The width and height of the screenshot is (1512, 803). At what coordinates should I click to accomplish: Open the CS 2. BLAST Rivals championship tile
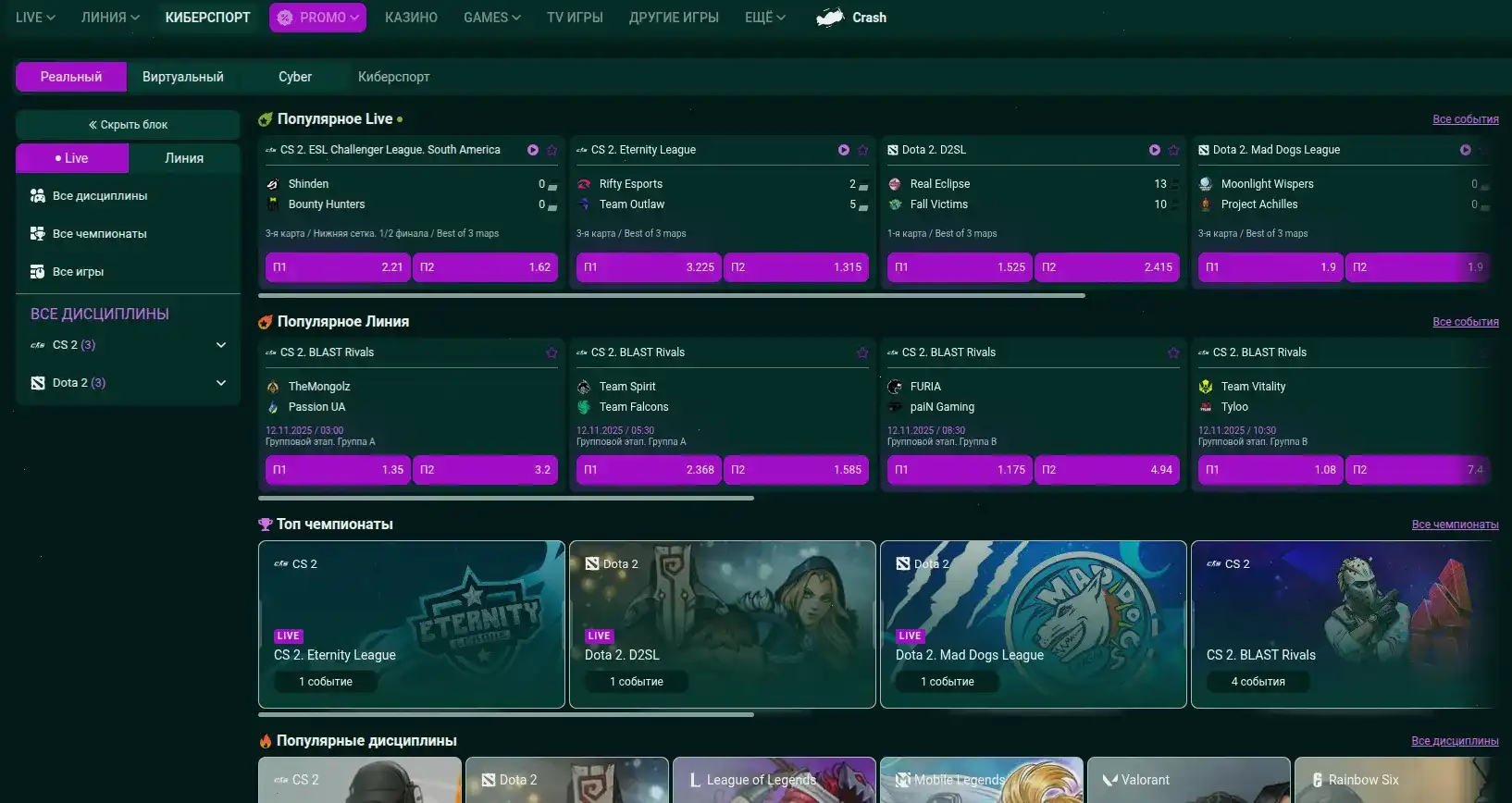pos(1342,624)
